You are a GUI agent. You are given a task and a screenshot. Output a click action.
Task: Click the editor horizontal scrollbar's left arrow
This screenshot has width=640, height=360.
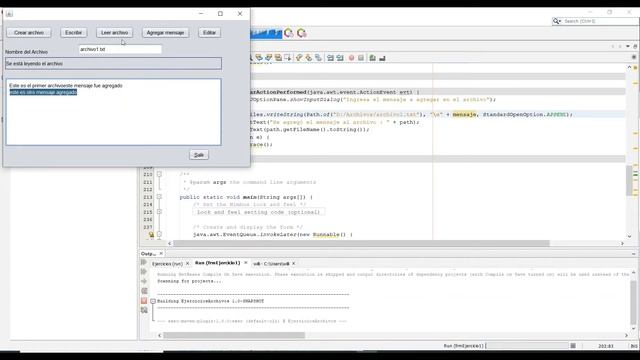point(169,243)
